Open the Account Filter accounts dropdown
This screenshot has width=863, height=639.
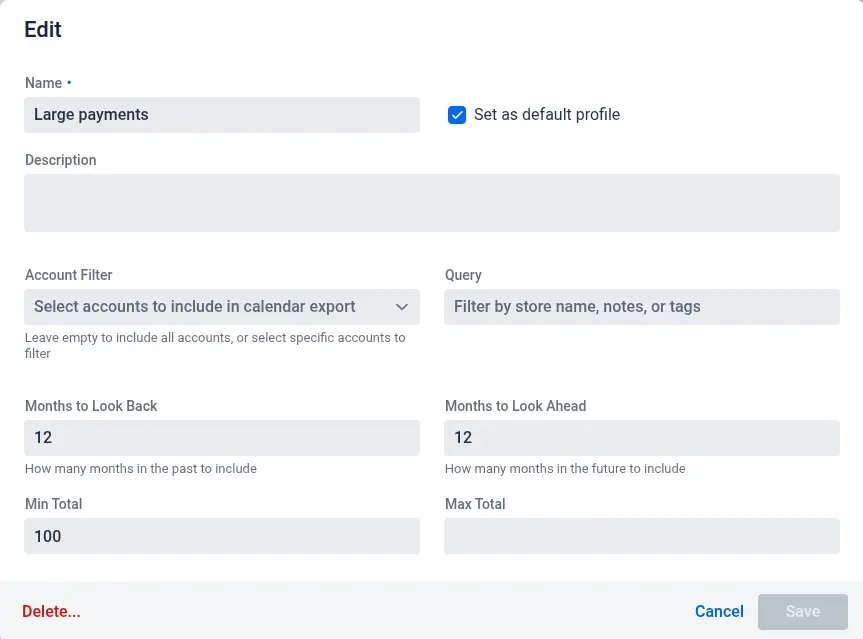(x=210, y=307)
